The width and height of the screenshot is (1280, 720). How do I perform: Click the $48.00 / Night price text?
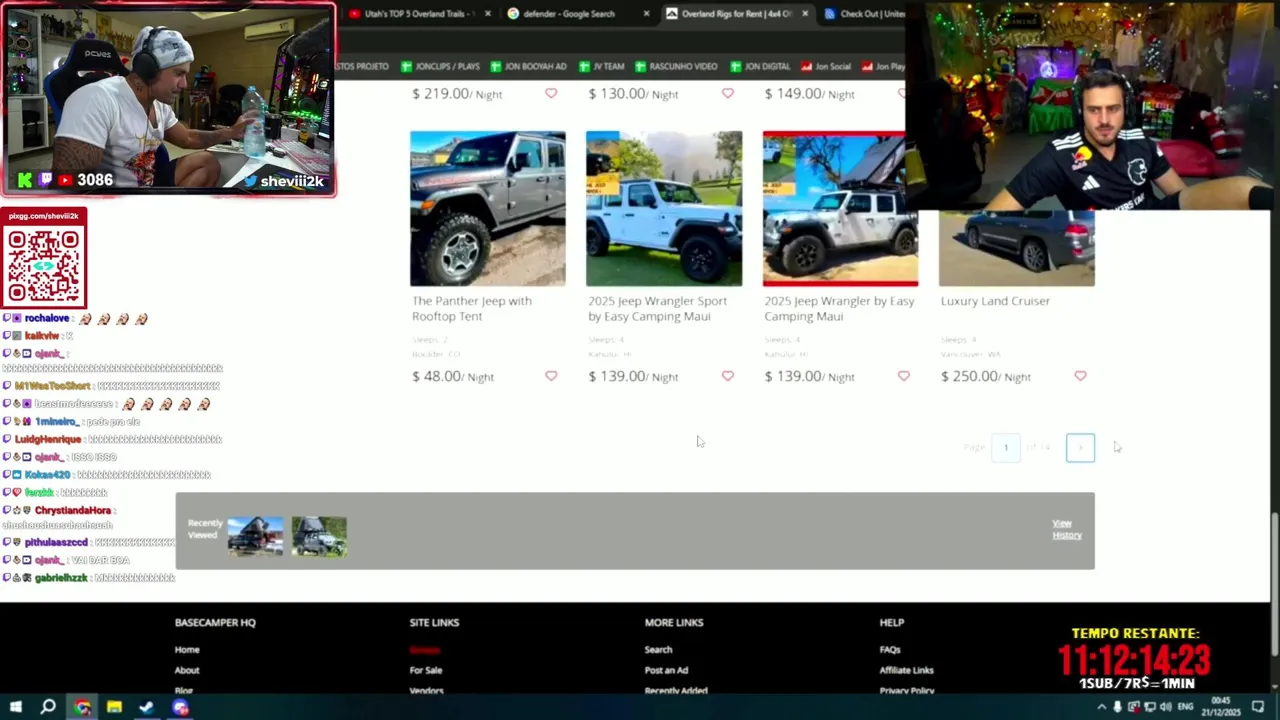(x=453, y=376)
